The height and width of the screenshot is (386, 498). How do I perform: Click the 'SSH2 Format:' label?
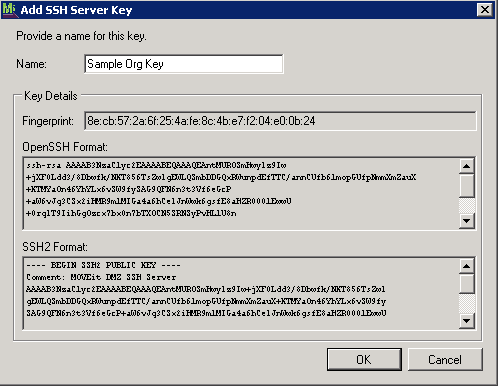point(55,247)
